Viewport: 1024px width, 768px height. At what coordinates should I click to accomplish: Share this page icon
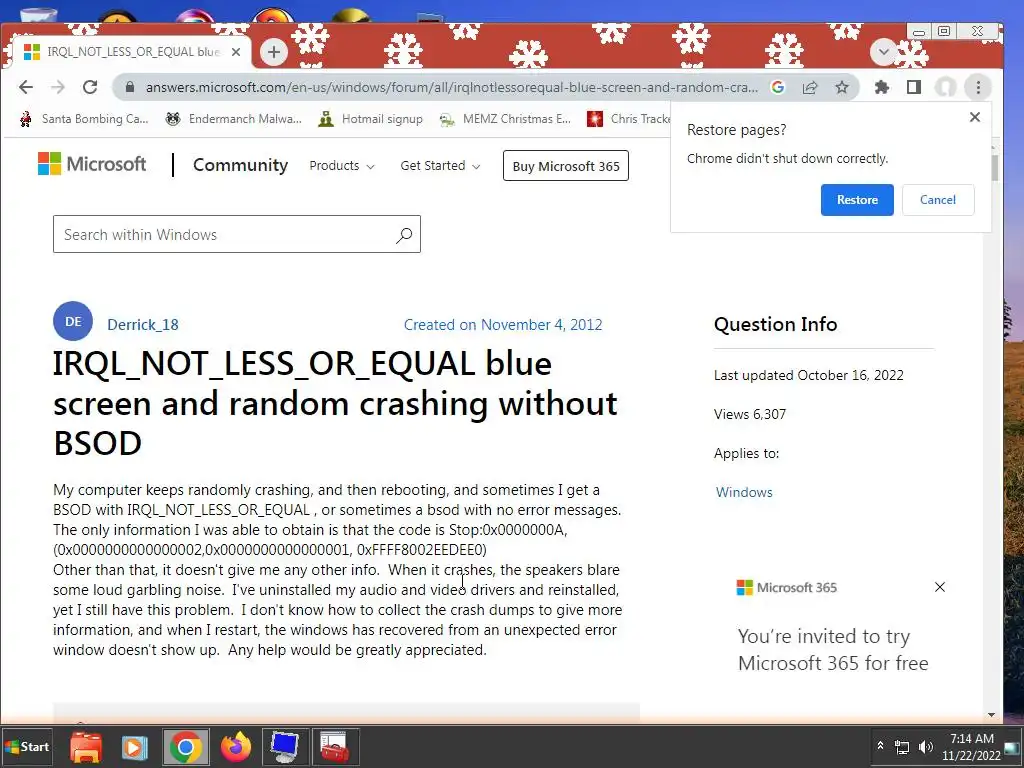coord(810,87)
